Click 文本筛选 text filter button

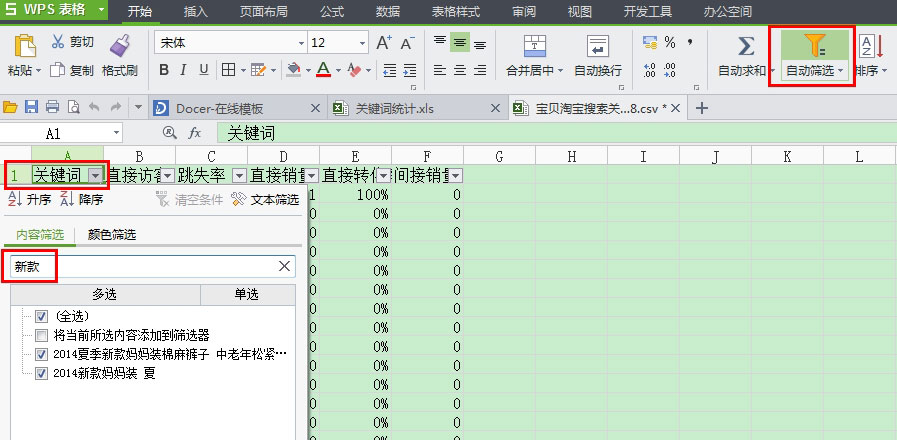[x=265, y=200]
